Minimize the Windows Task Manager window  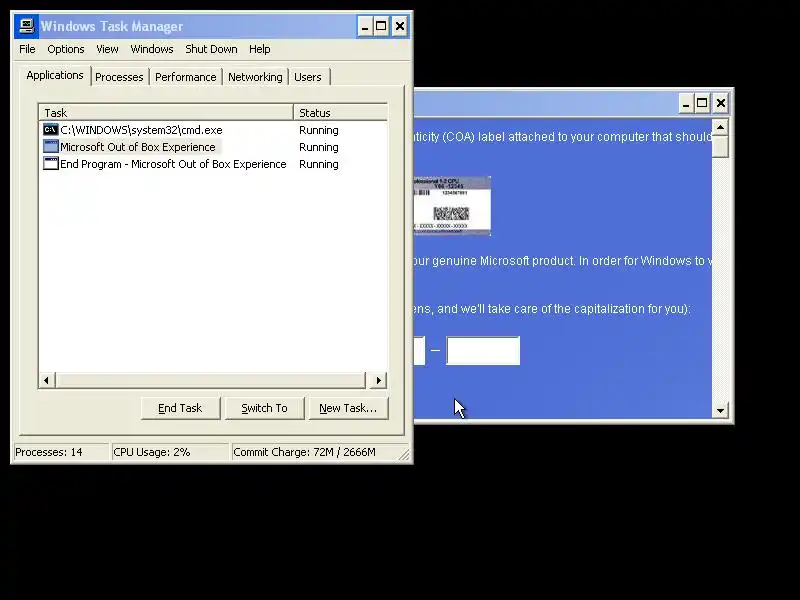coord(364,26)
